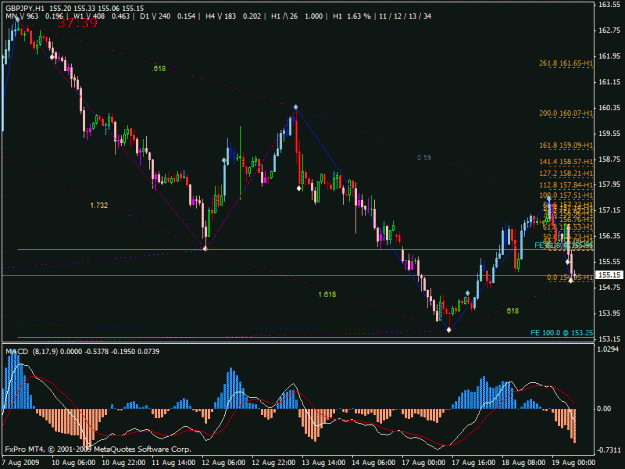
Task: Click the '12 Aug 22:00' time label
Action: coord(273,462)
